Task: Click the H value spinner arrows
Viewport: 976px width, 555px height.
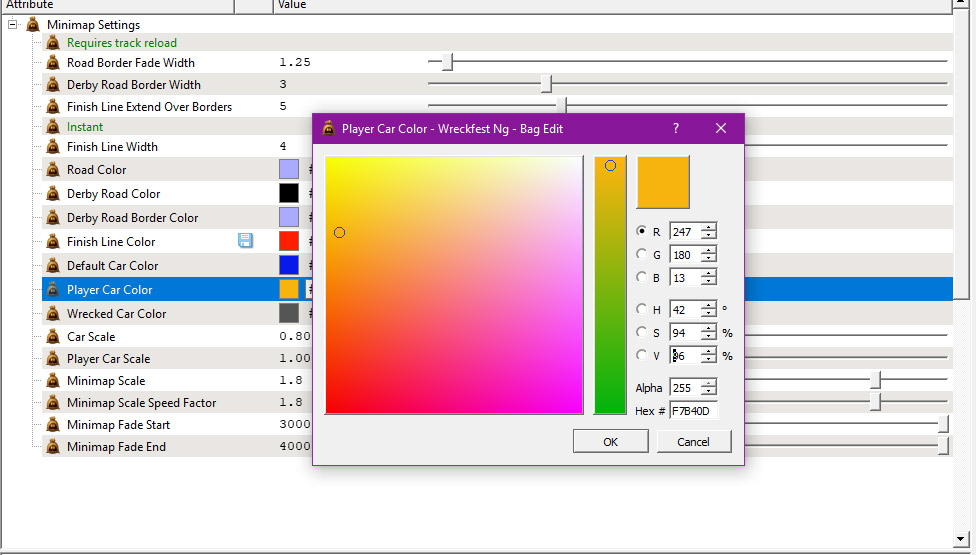Action: click(x=708, y=309)
